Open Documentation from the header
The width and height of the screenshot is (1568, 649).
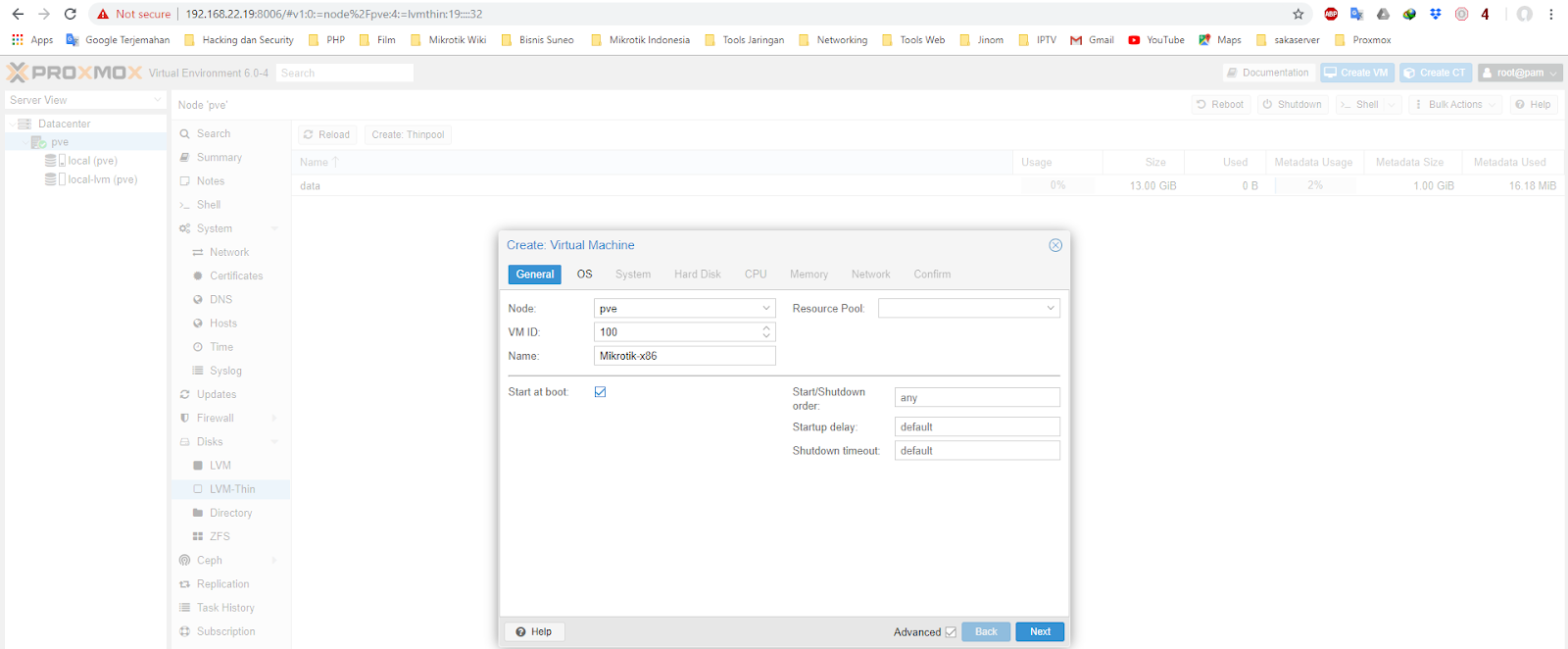(1268, 73)
